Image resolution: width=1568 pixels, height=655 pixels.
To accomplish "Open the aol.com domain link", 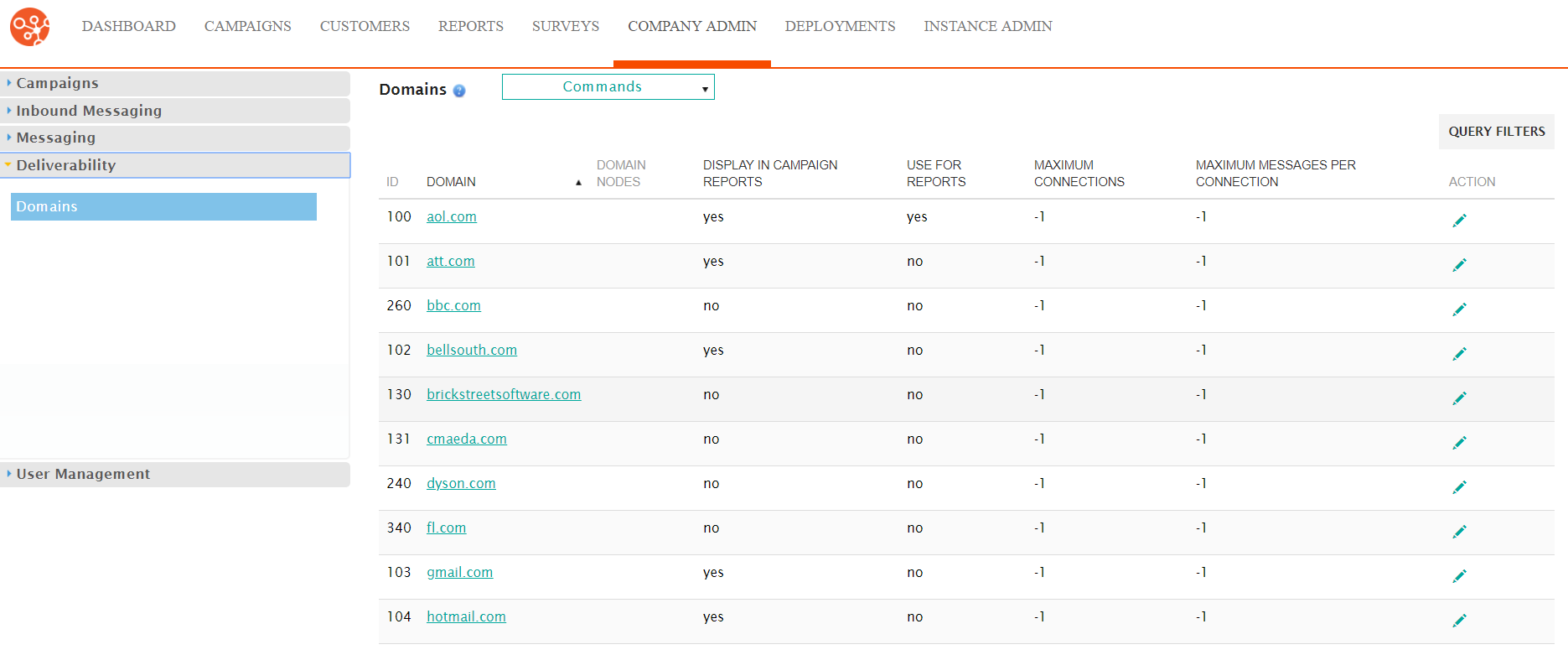I will coord(452,216).
